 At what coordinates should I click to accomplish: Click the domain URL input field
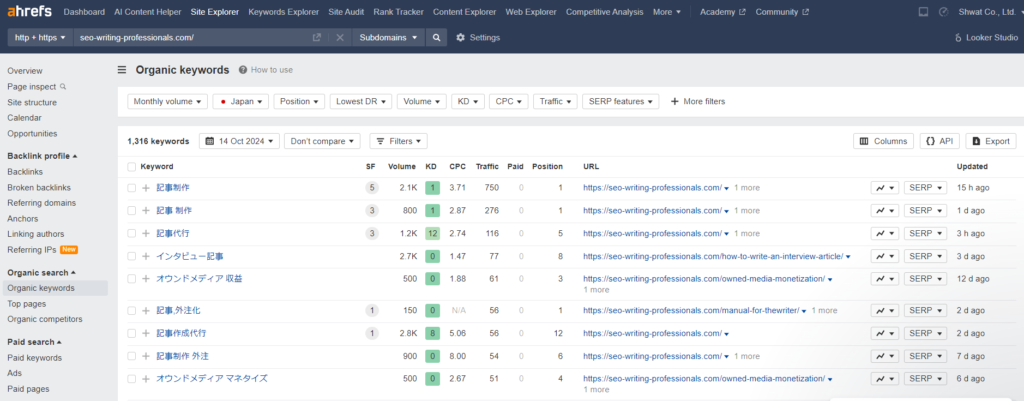(x=190, y=37)
